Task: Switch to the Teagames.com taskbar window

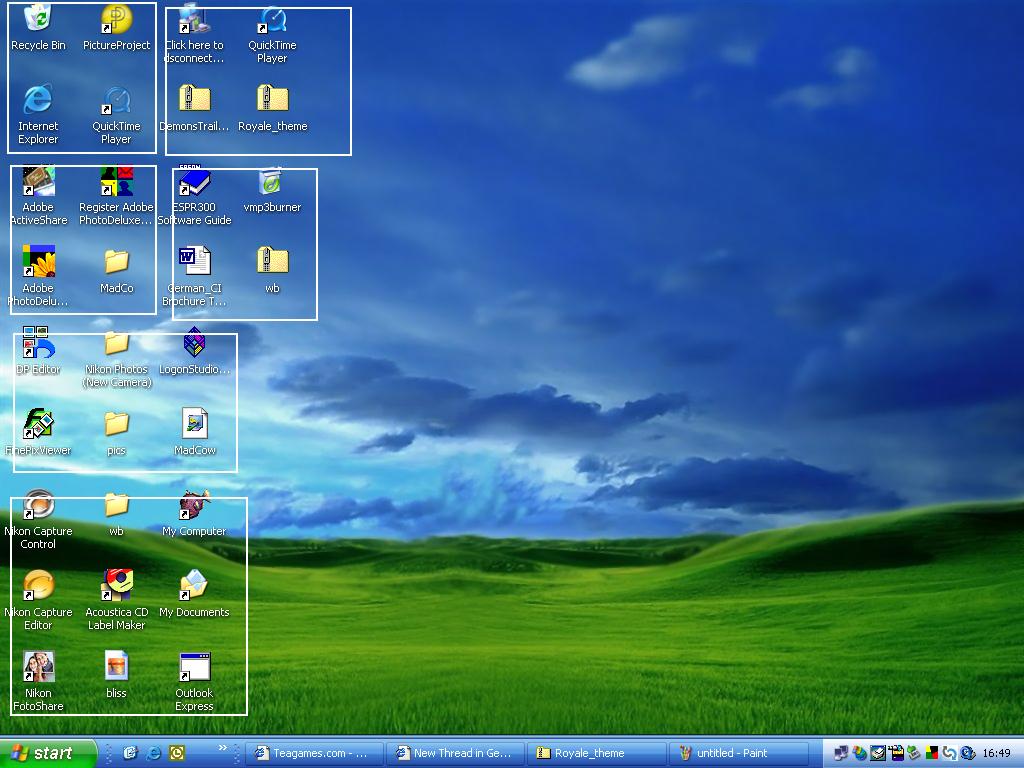Action: click(x=314, y=753)
